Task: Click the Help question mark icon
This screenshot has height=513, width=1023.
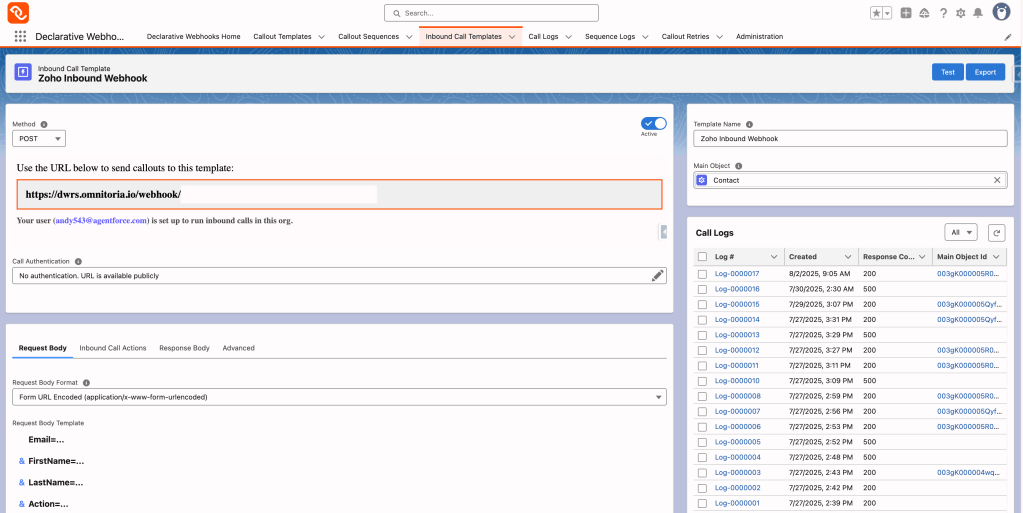Action: pyautogui.click(x=942, y=13)
